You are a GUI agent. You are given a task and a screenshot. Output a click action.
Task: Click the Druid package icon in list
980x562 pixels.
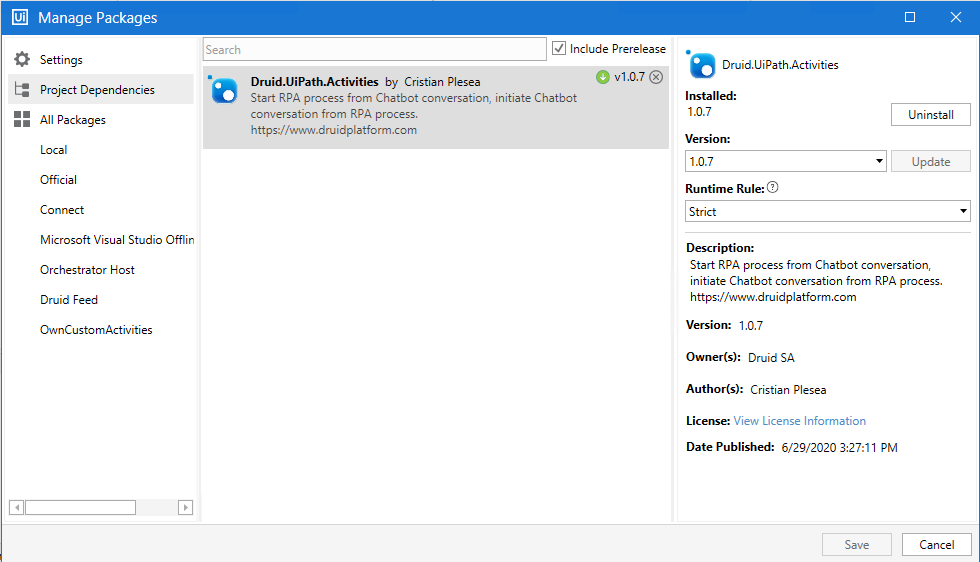tap(224, 90)
